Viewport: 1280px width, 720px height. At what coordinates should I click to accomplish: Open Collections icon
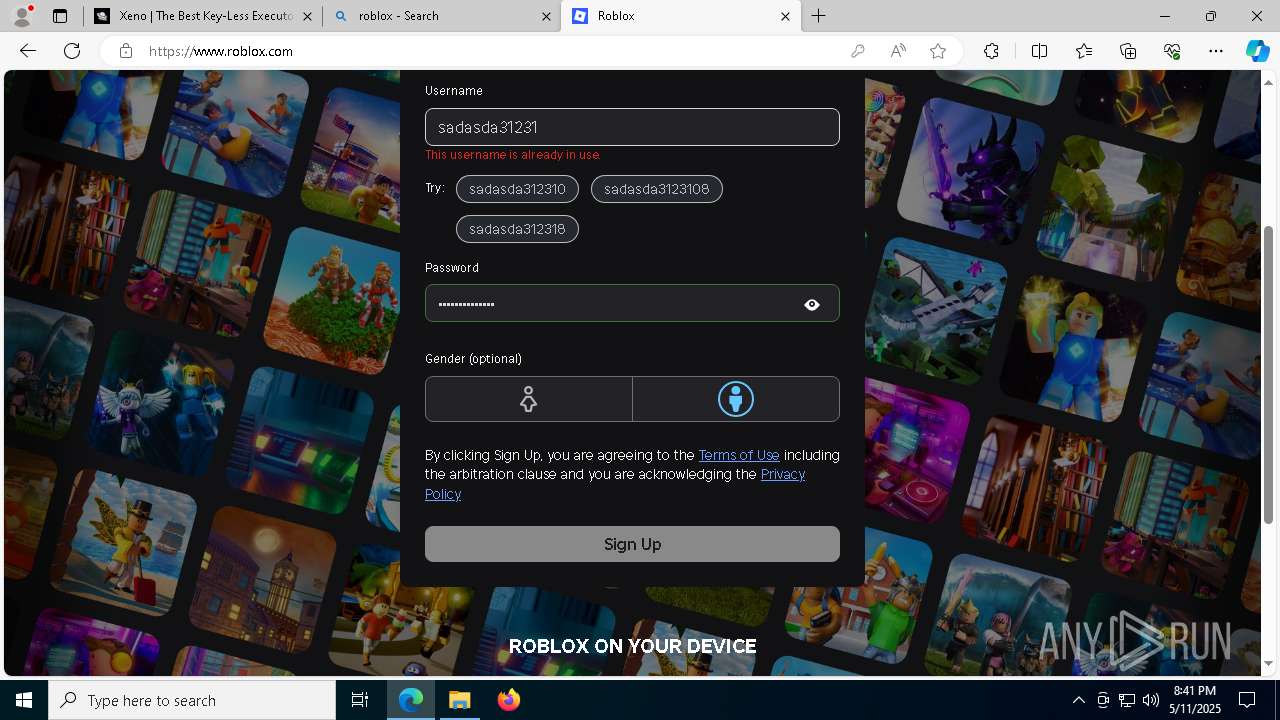1128,51
